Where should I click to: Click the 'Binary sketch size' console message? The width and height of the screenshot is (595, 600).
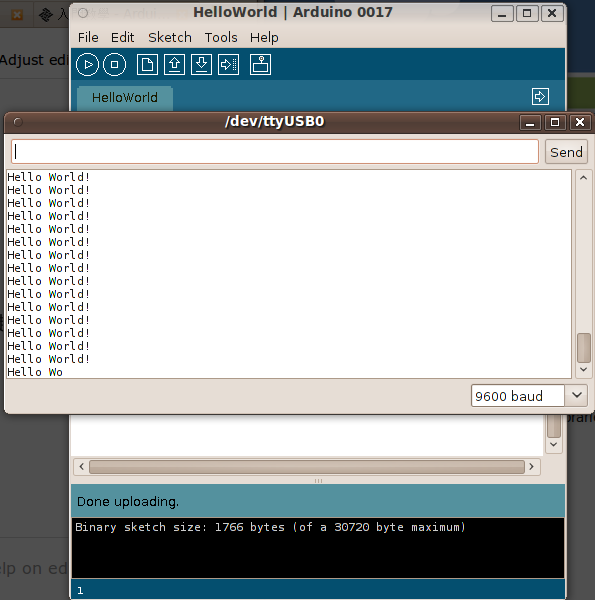tap(270, 527)
